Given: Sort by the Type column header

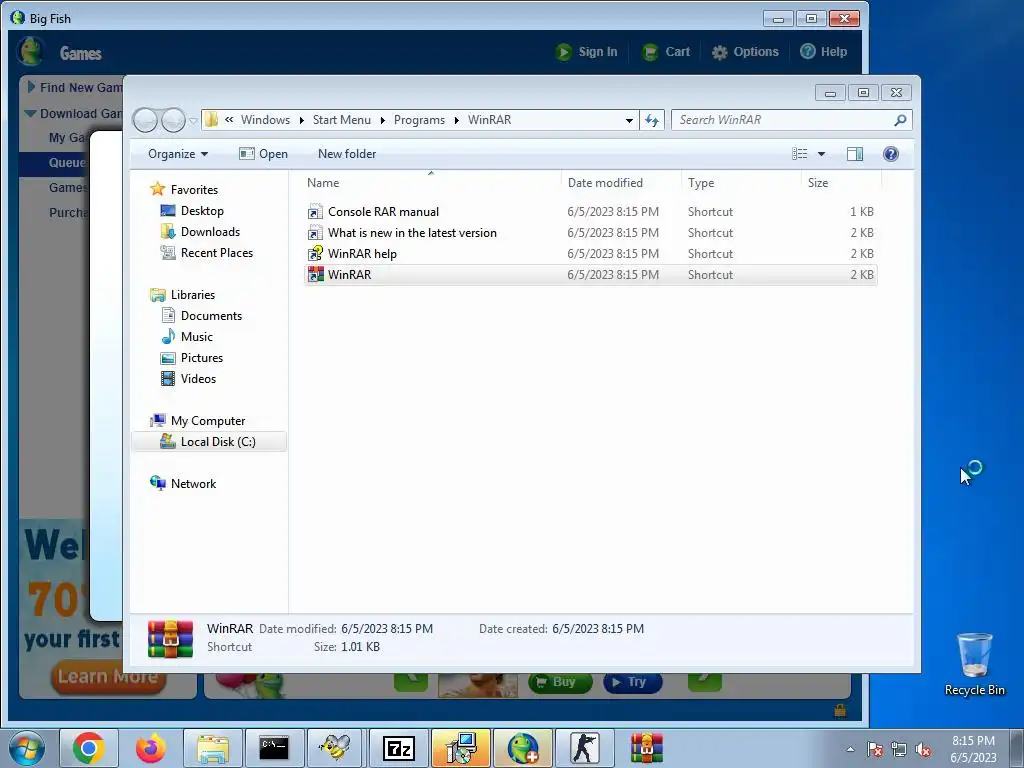Looking at the screenshot, I should (741, 183).
